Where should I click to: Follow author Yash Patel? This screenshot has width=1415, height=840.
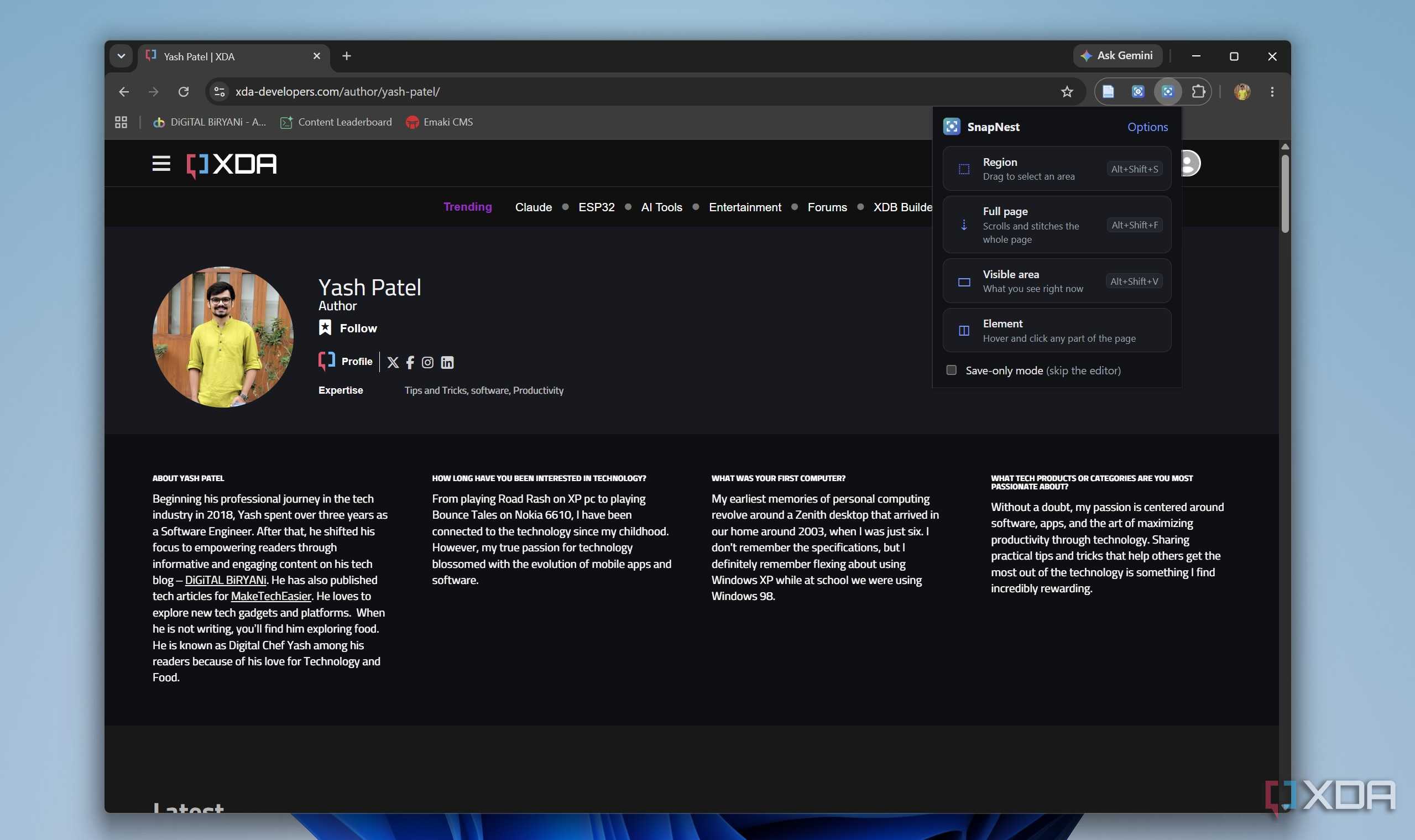348,328
